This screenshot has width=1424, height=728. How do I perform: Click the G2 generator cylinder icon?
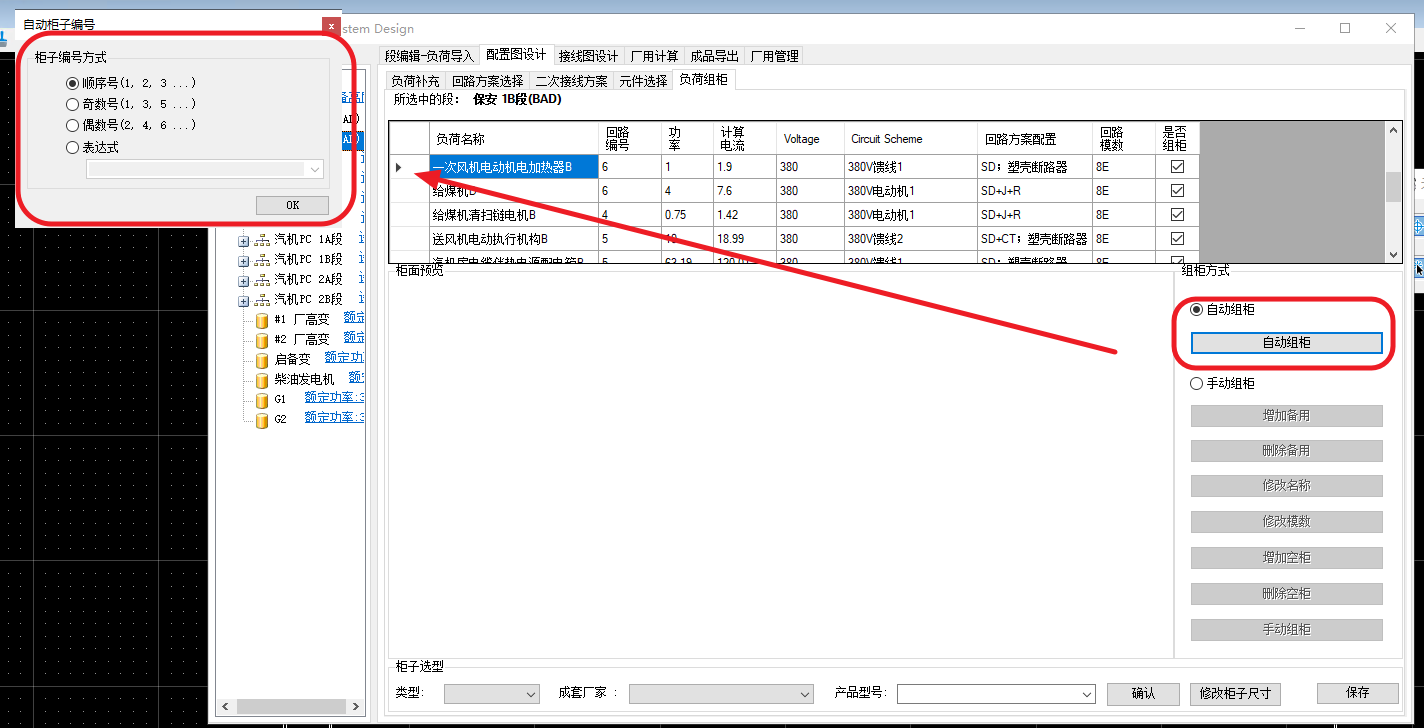coord(262,420)
